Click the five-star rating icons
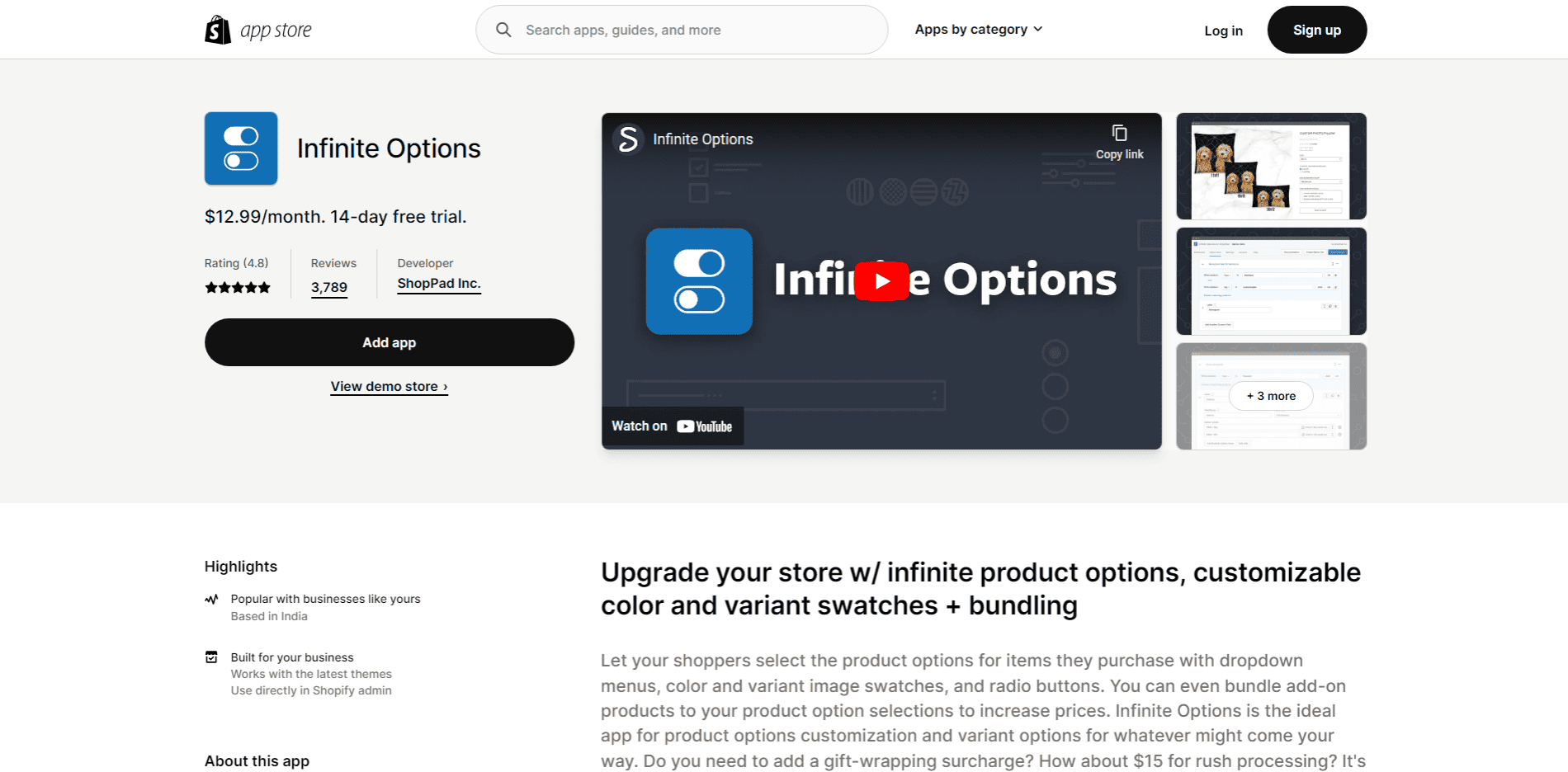The image size is (1568, 772). coord(238,288)
